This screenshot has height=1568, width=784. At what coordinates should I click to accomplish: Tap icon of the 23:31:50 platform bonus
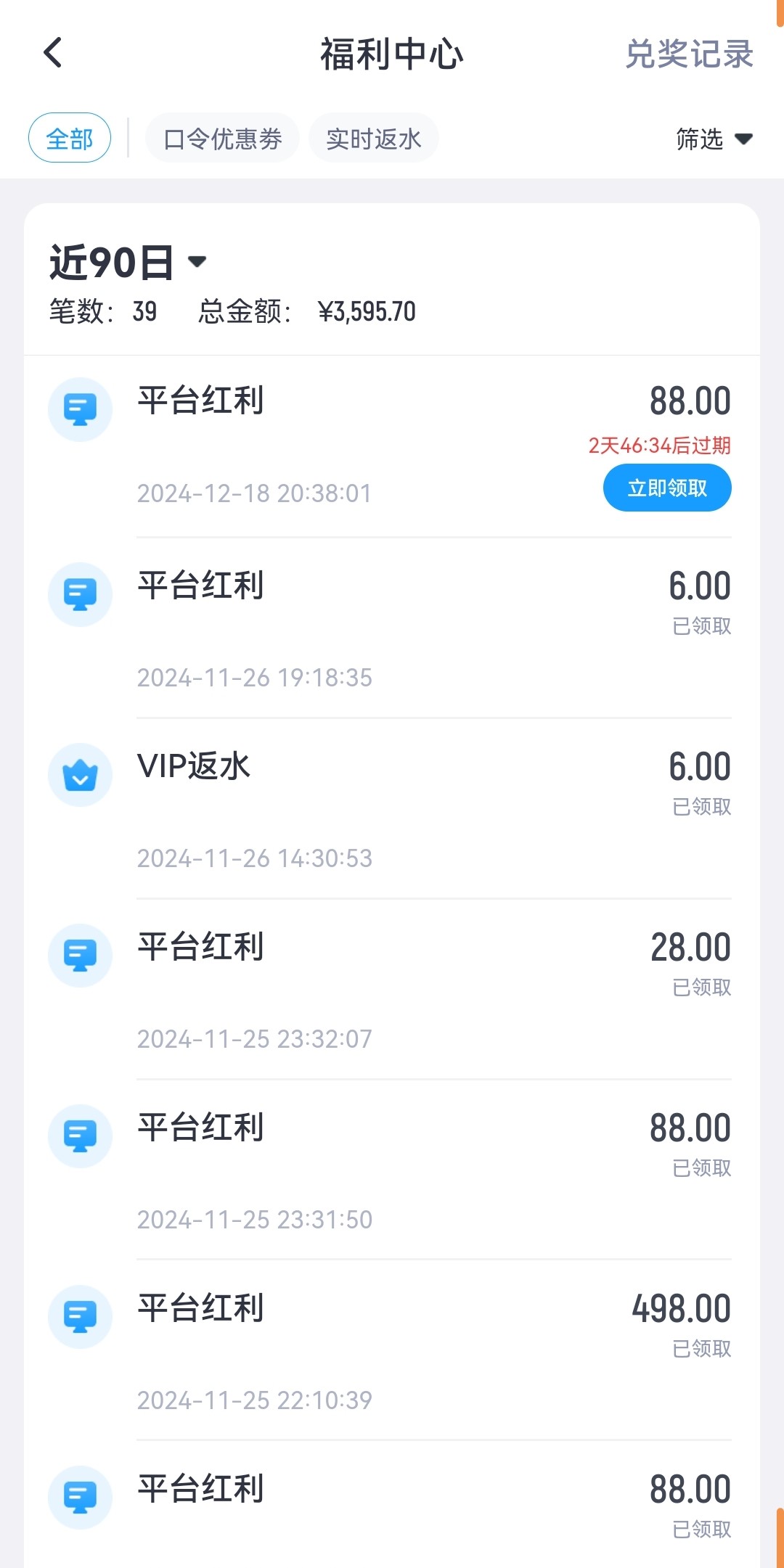coord(80,1136)
